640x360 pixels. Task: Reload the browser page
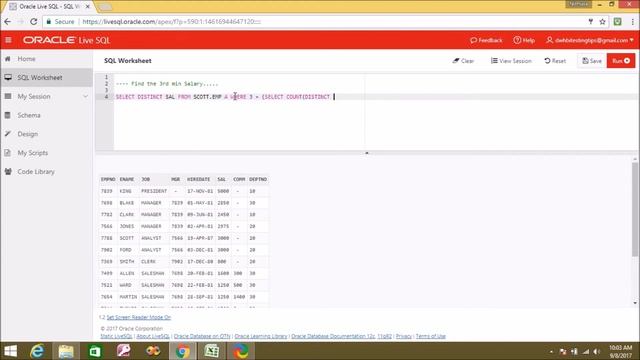(x=33, y=22)
